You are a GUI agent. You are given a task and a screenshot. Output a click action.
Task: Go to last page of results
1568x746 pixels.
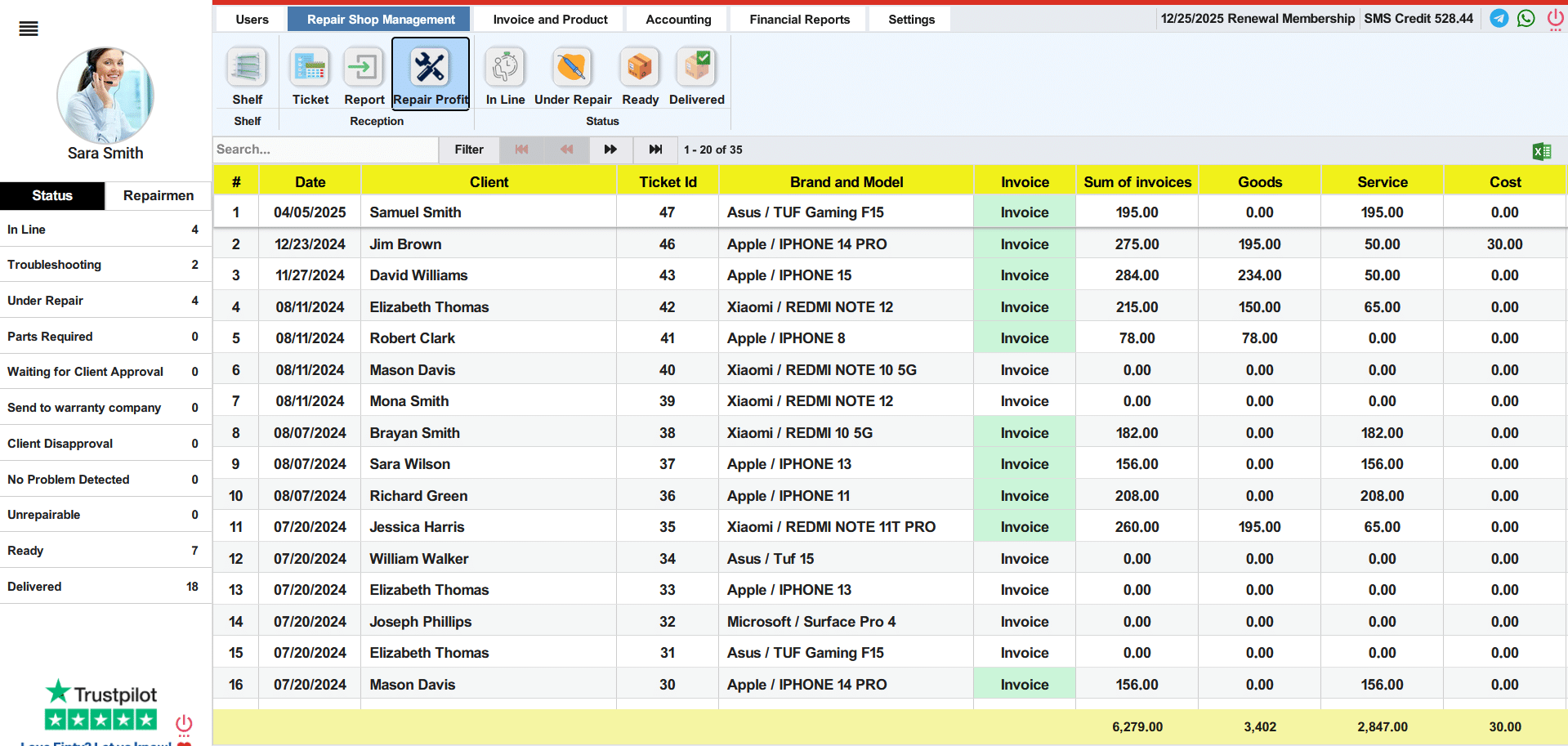point(655,150)
